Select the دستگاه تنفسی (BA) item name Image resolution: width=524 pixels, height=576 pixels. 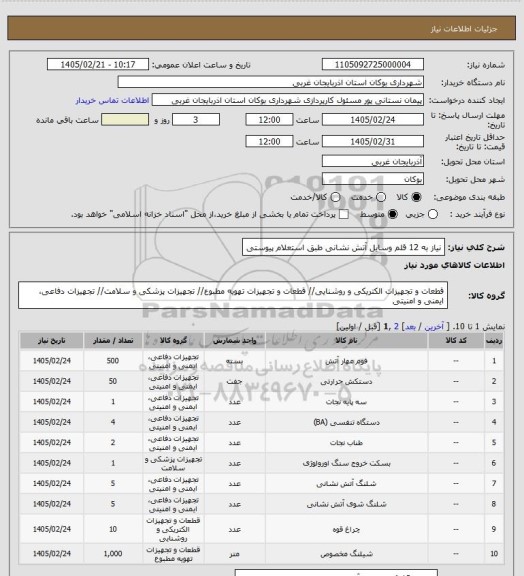346,422
